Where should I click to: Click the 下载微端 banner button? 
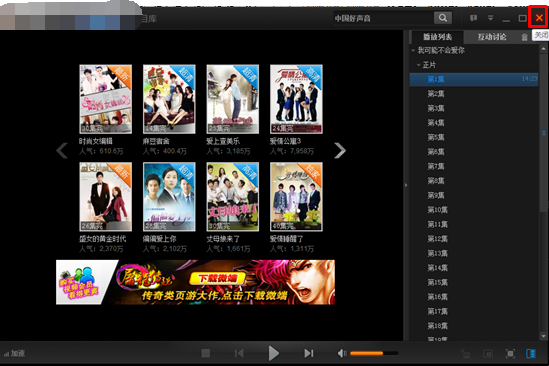pyautogui.click(x=217, y=278)
